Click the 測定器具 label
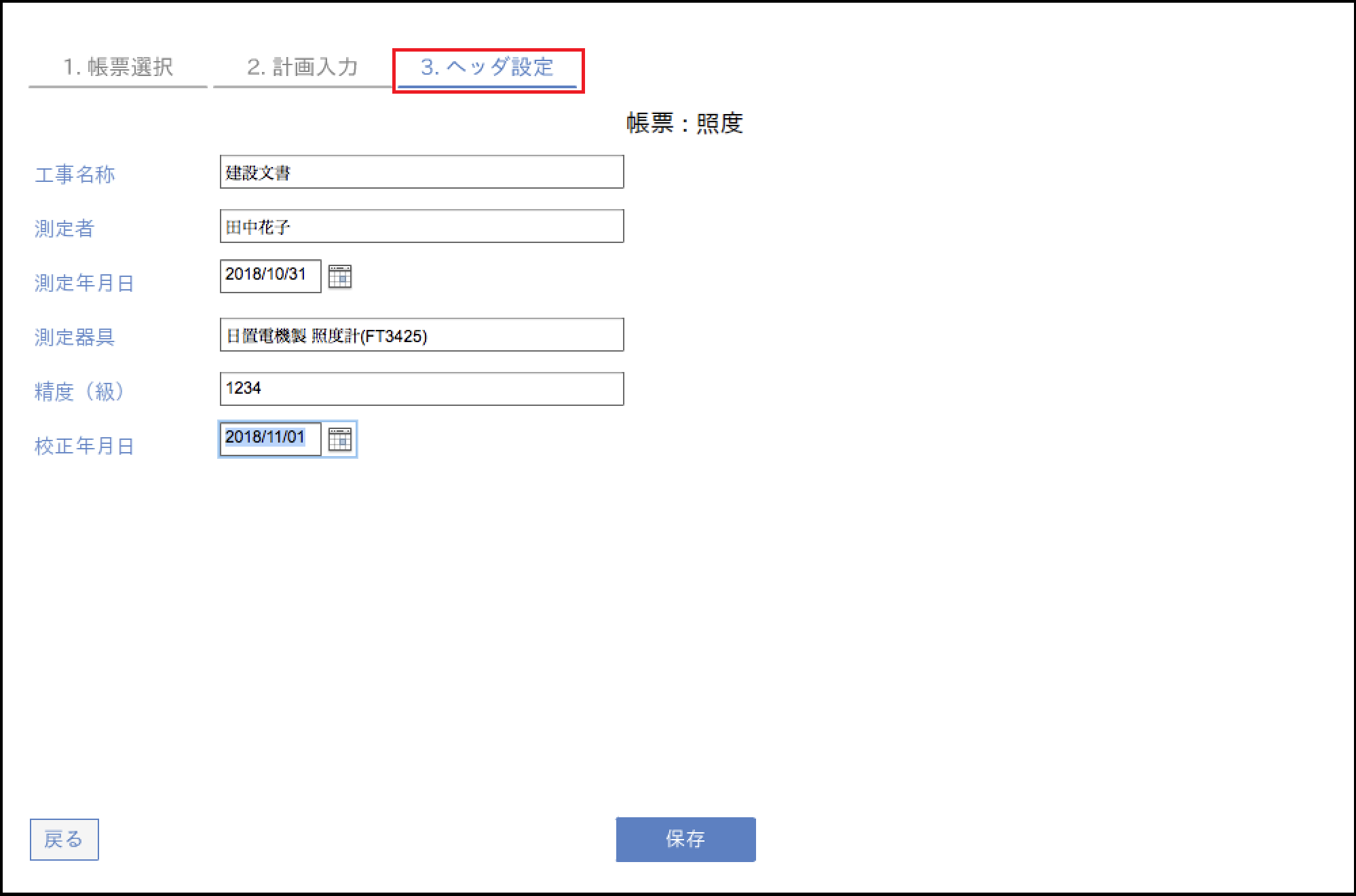 pyautogui.click(x=75, y=337)
